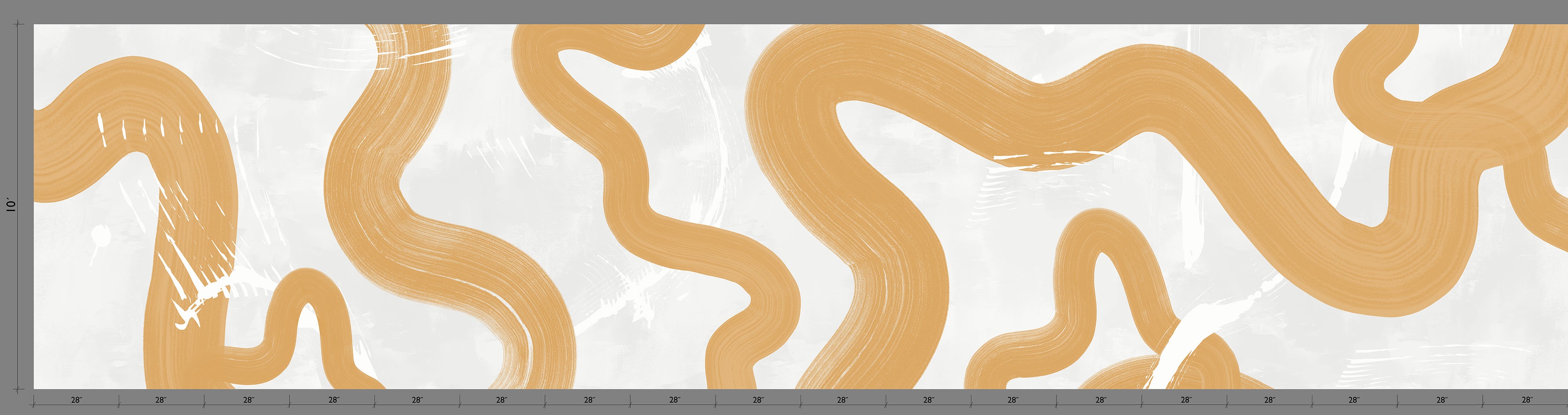Screen dimensions: 1568x415
Task: Select the last 28″ panel width label
Action: (x=1526, y=400)
